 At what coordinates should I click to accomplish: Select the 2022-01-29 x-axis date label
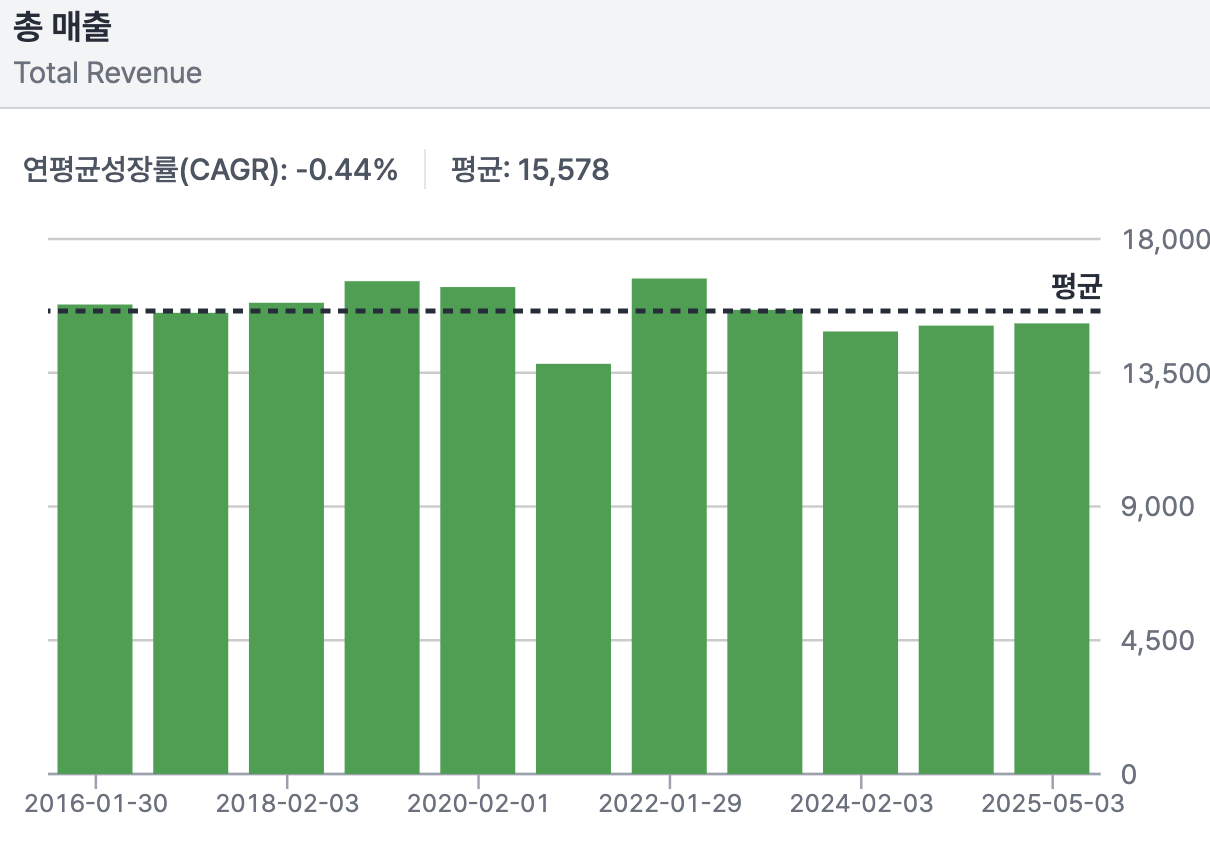pos(670,804)
